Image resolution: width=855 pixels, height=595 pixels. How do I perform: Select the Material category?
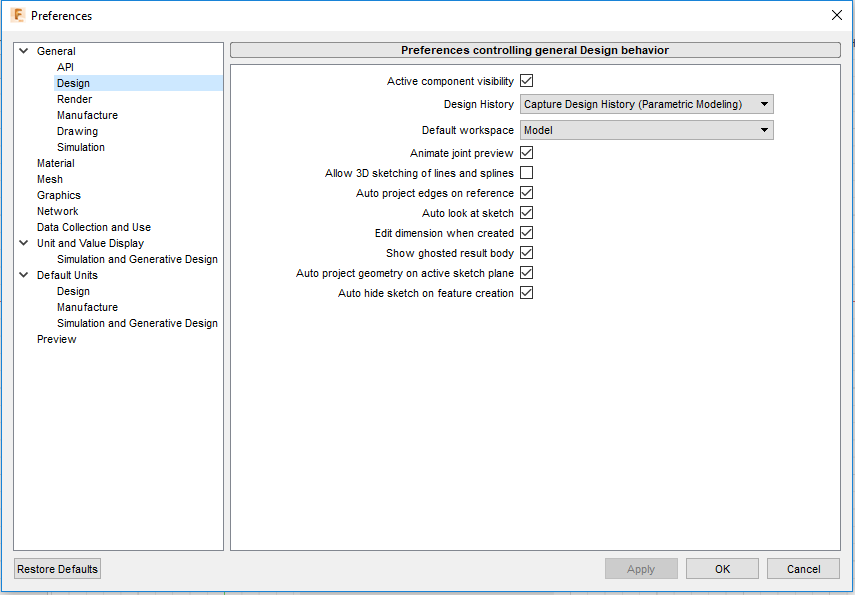click(56, 163)
